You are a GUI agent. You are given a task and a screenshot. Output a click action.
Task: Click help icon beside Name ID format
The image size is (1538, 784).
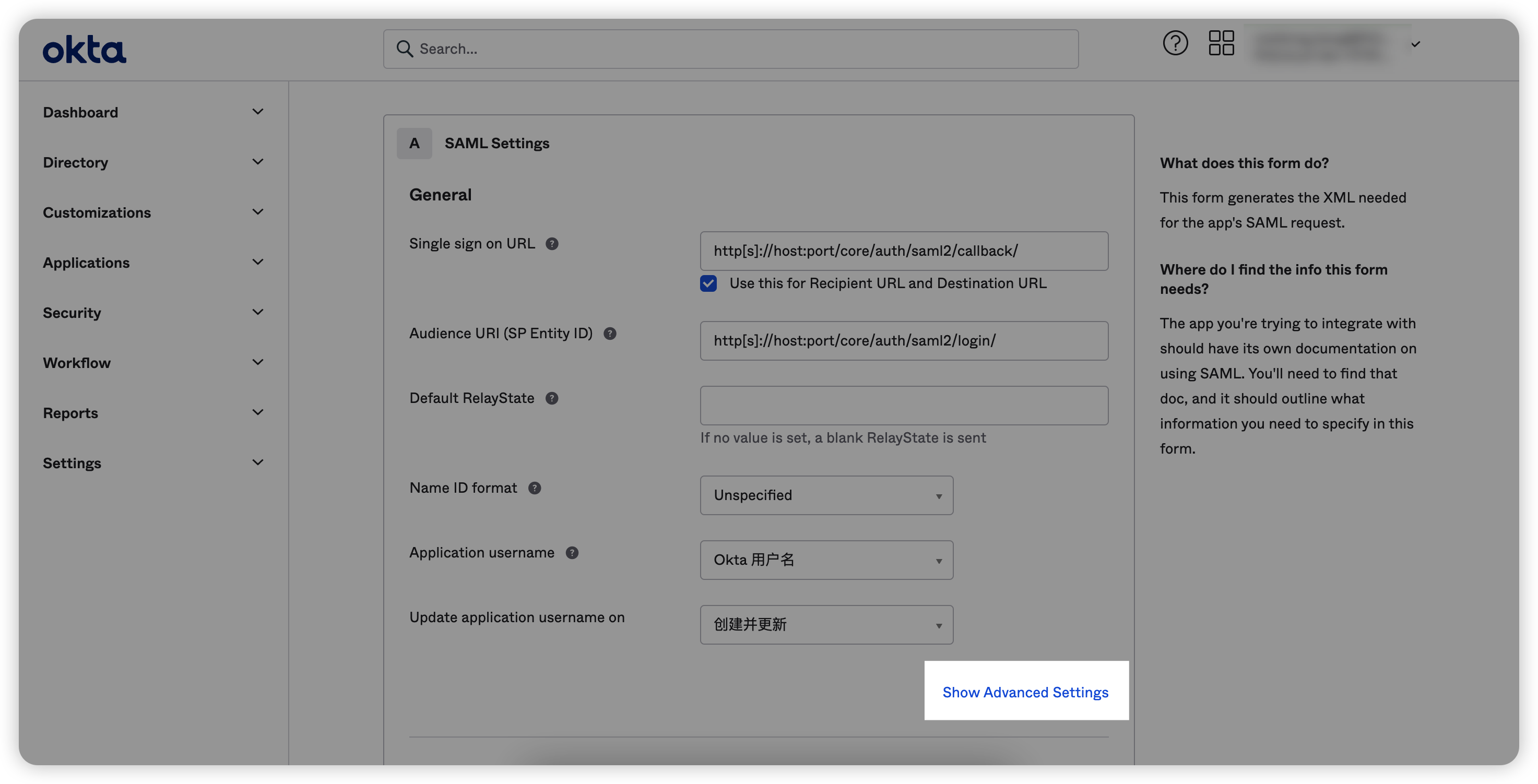535,489
